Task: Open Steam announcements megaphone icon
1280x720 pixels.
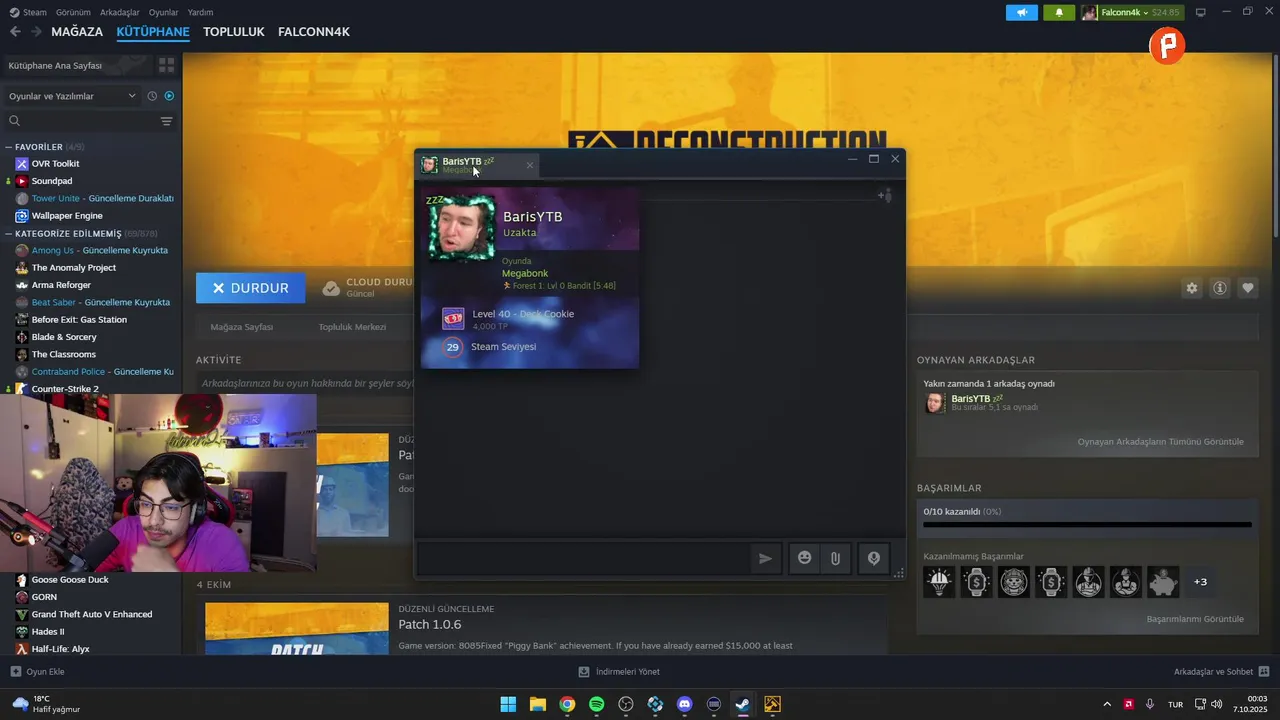Action: (x=1021, y=12)
